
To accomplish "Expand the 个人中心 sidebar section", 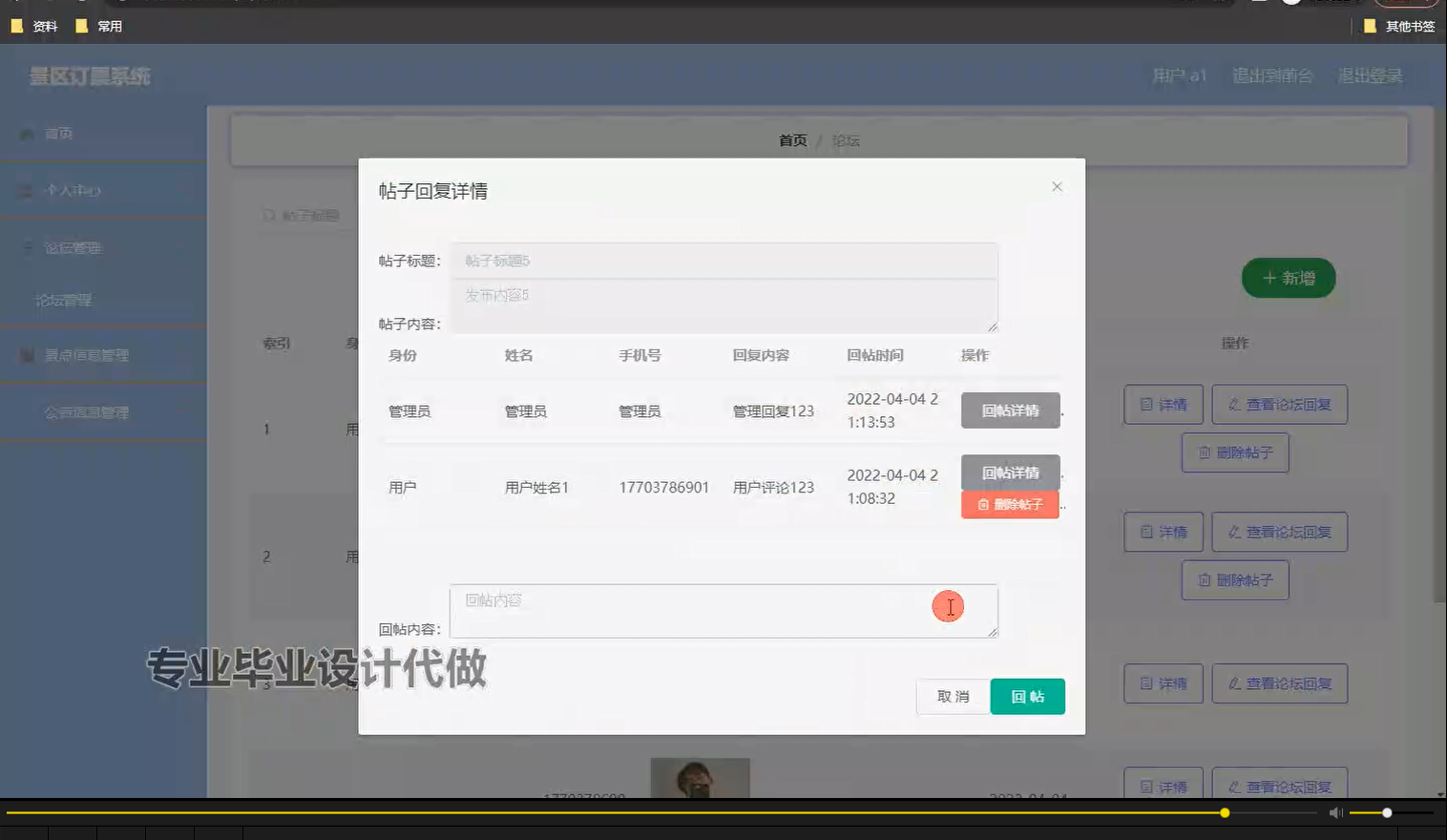I will [x=105, y=190].
